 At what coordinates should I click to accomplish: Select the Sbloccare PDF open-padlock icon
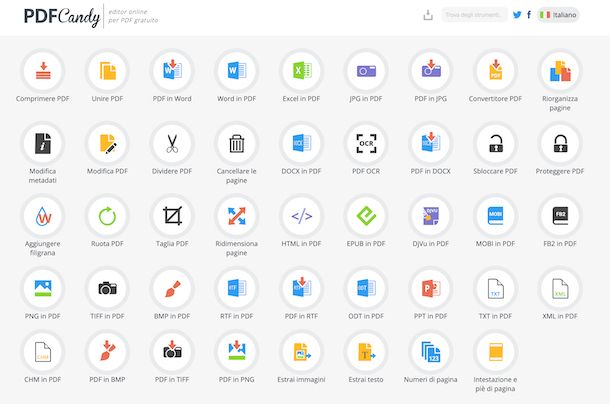click(x=495, y=143)
